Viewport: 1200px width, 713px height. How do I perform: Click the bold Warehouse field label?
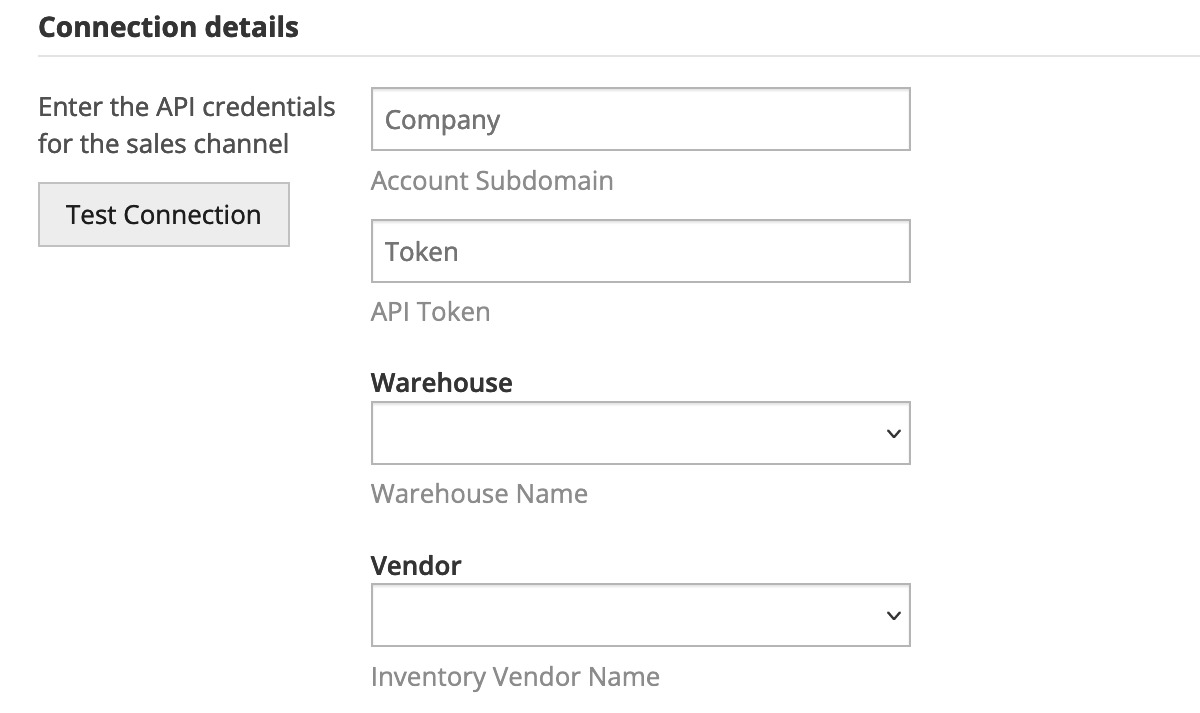pos(441,383)
